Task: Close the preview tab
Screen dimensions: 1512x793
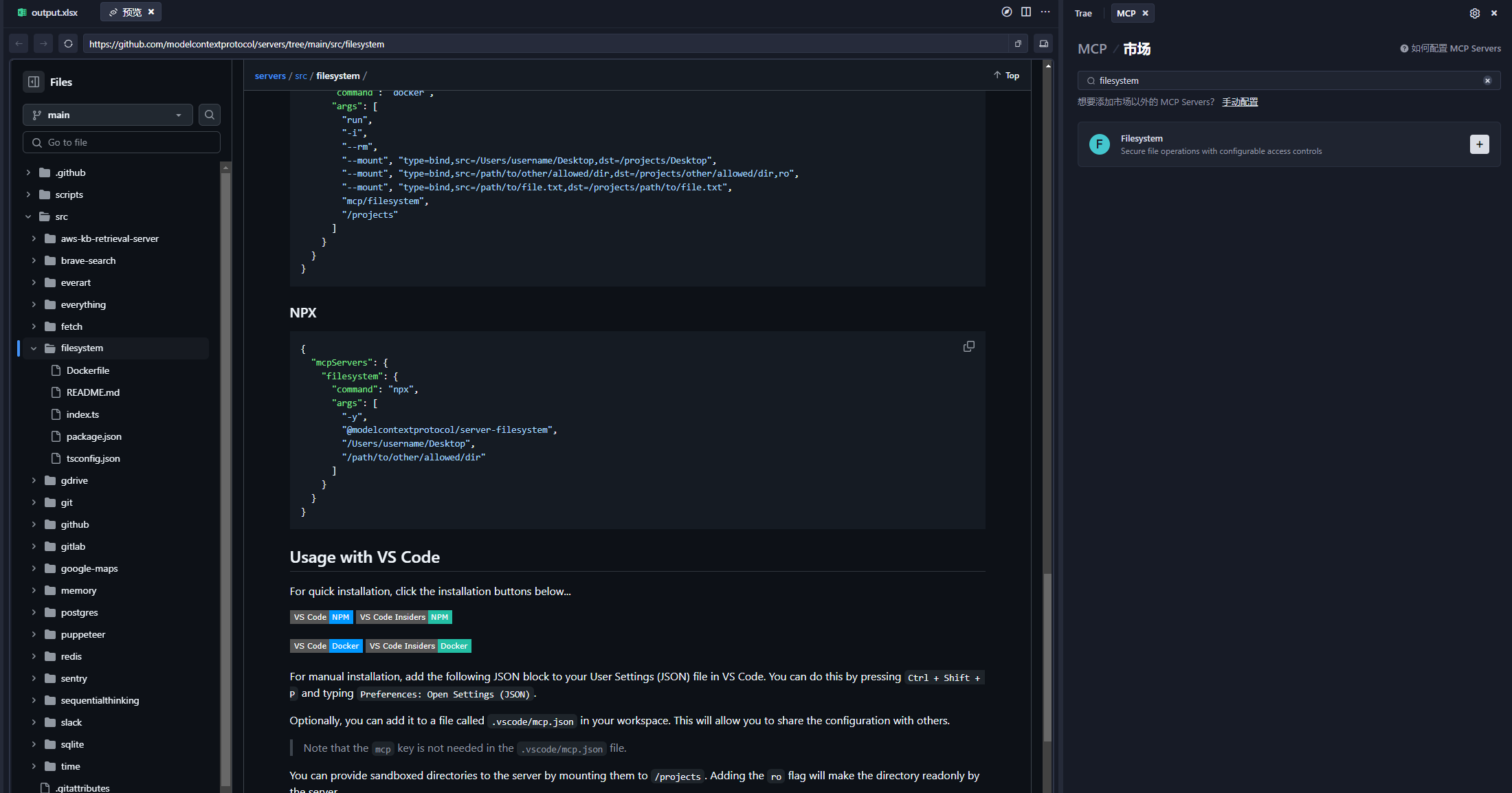Action: pyautogui.click(x=151, y=12)
